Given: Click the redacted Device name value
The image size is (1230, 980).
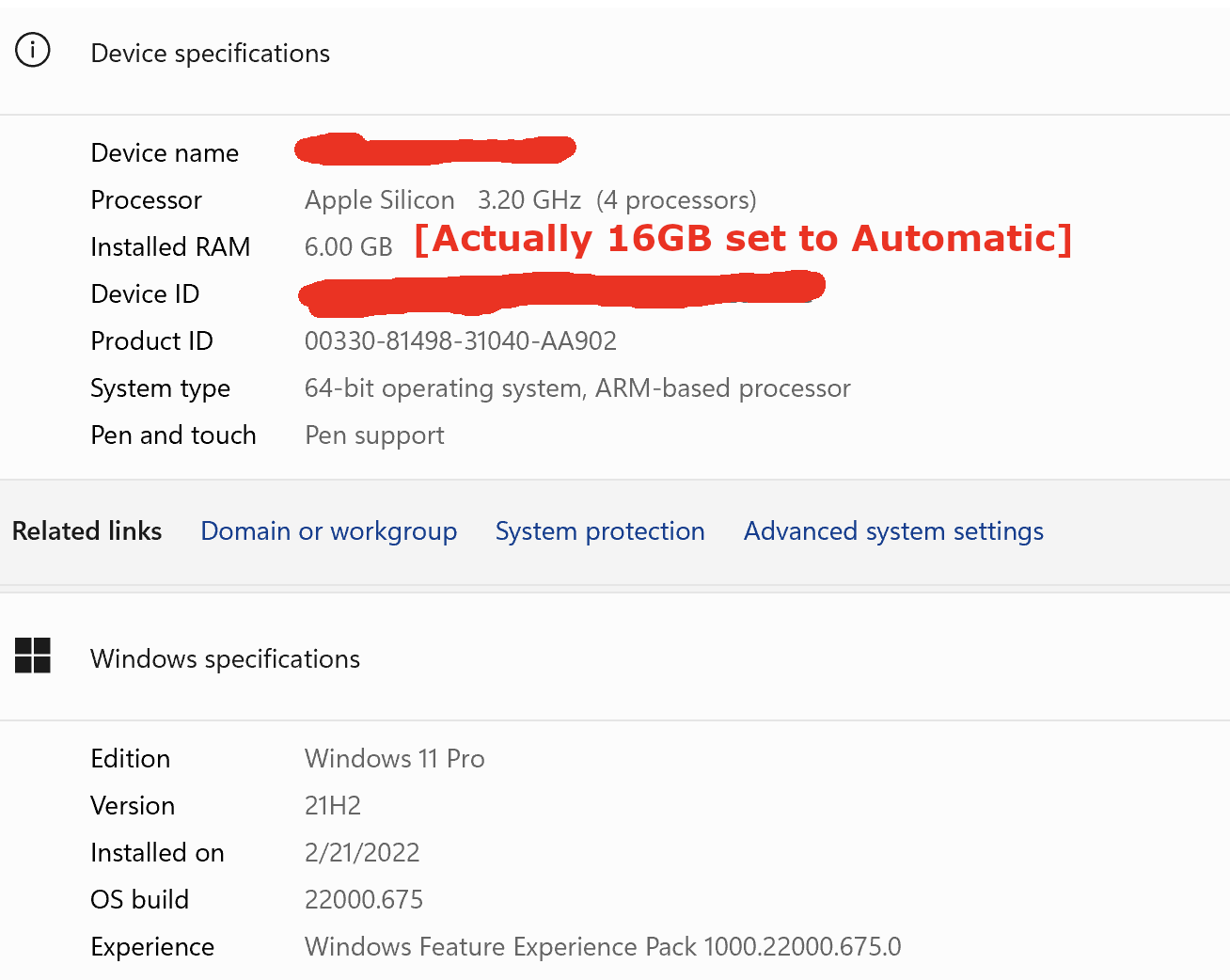Looking at the screenshot, I should [x=434, y=149].
